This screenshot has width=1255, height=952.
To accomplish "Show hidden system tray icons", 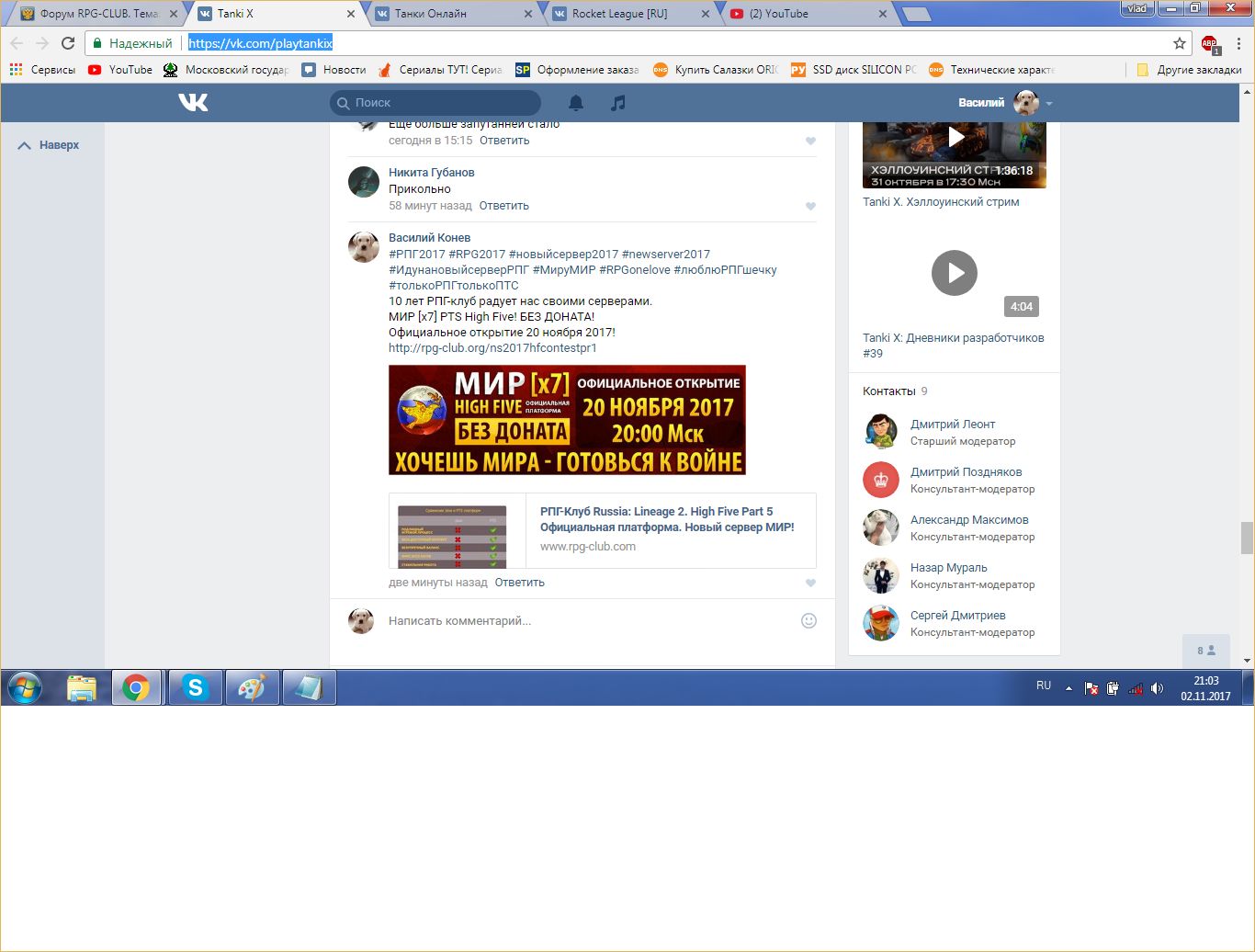I will (1068, 688).
